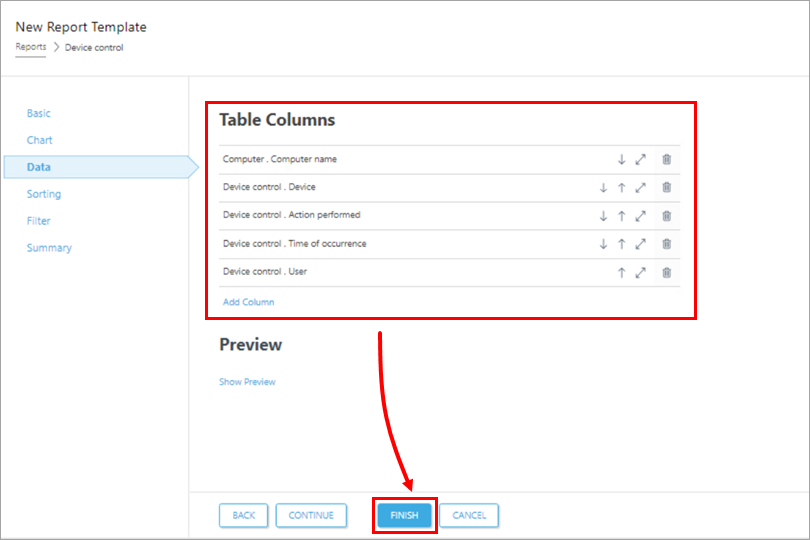The image size is (810, 540).
Task: Expand the Device column row
Action: pyautogui.click(x=641, y=187)
